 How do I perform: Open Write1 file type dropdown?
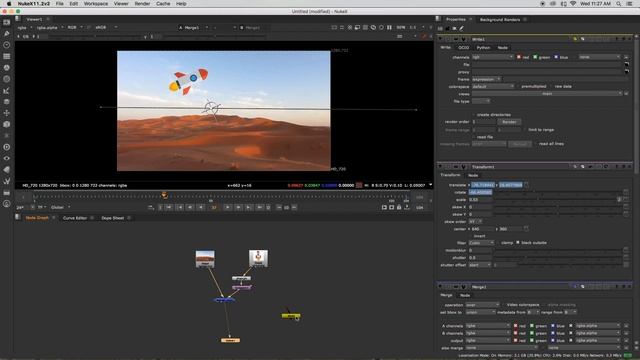pos(481,101)
